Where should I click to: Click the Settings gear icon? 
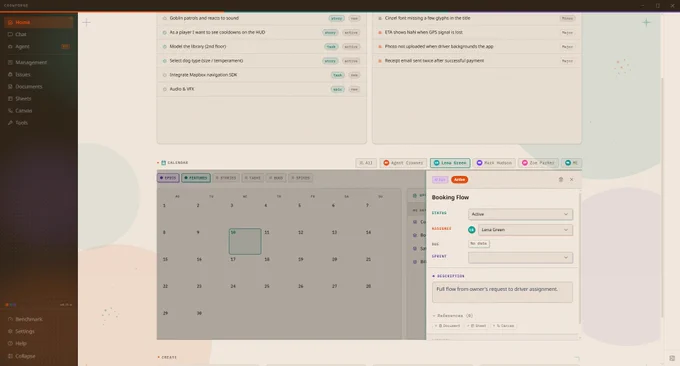coord(10,331)
